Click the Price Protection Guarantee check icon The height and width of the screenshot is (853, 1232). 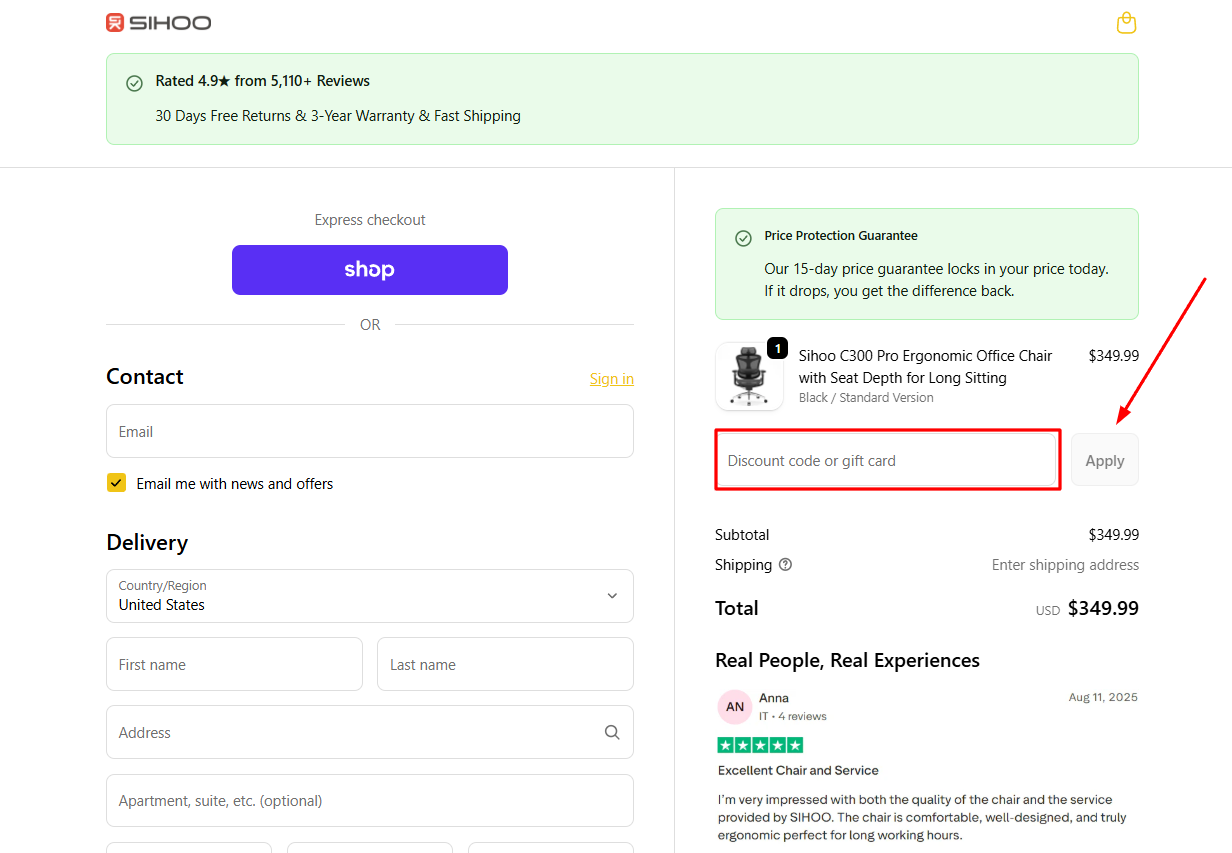(743, 238)
